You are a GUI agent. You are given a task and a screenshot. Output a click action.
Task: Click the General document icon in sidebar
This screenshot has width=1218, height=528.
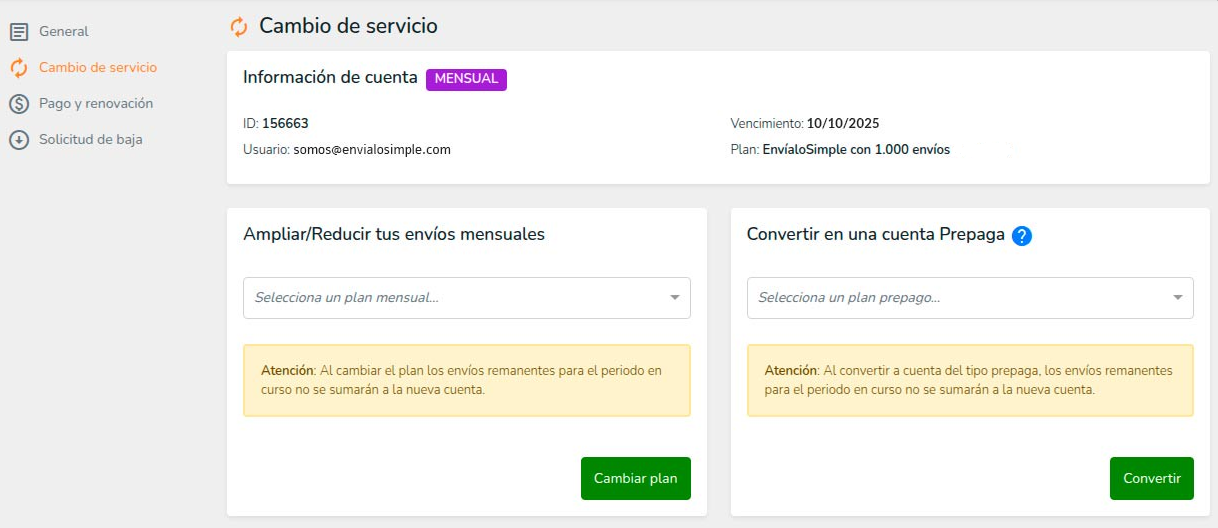pos(19,32)
